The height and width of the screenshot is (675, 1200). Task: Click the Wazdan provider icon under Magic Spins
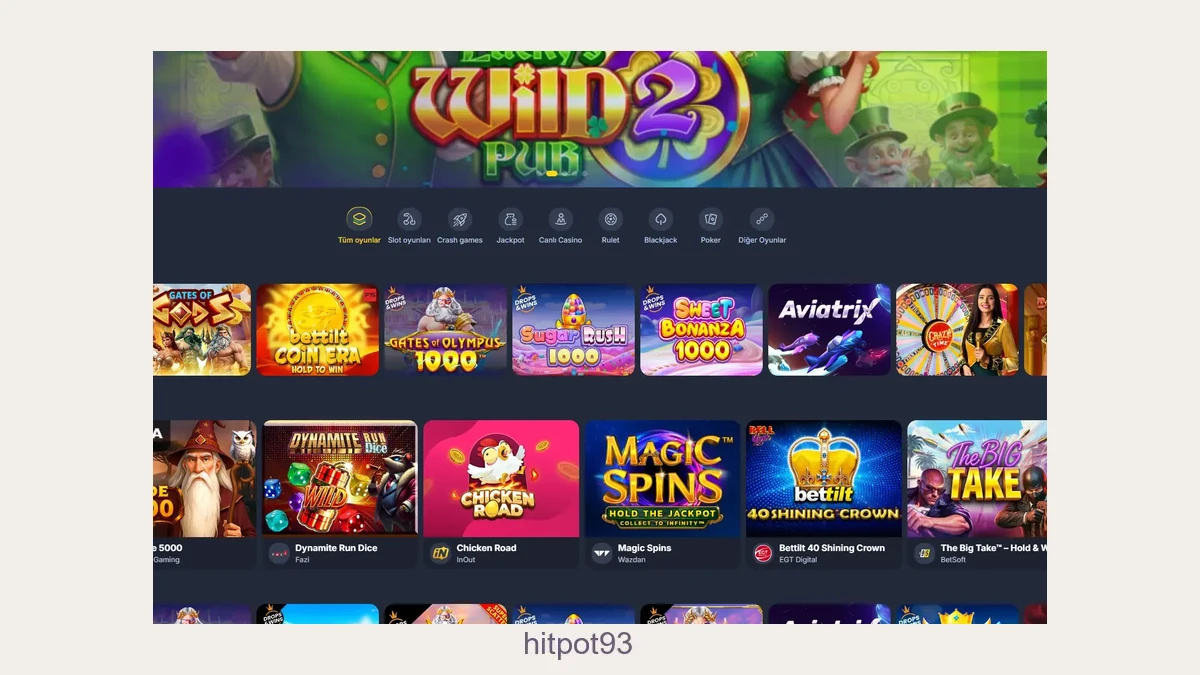pyautogui.click(x=601, y=553)
